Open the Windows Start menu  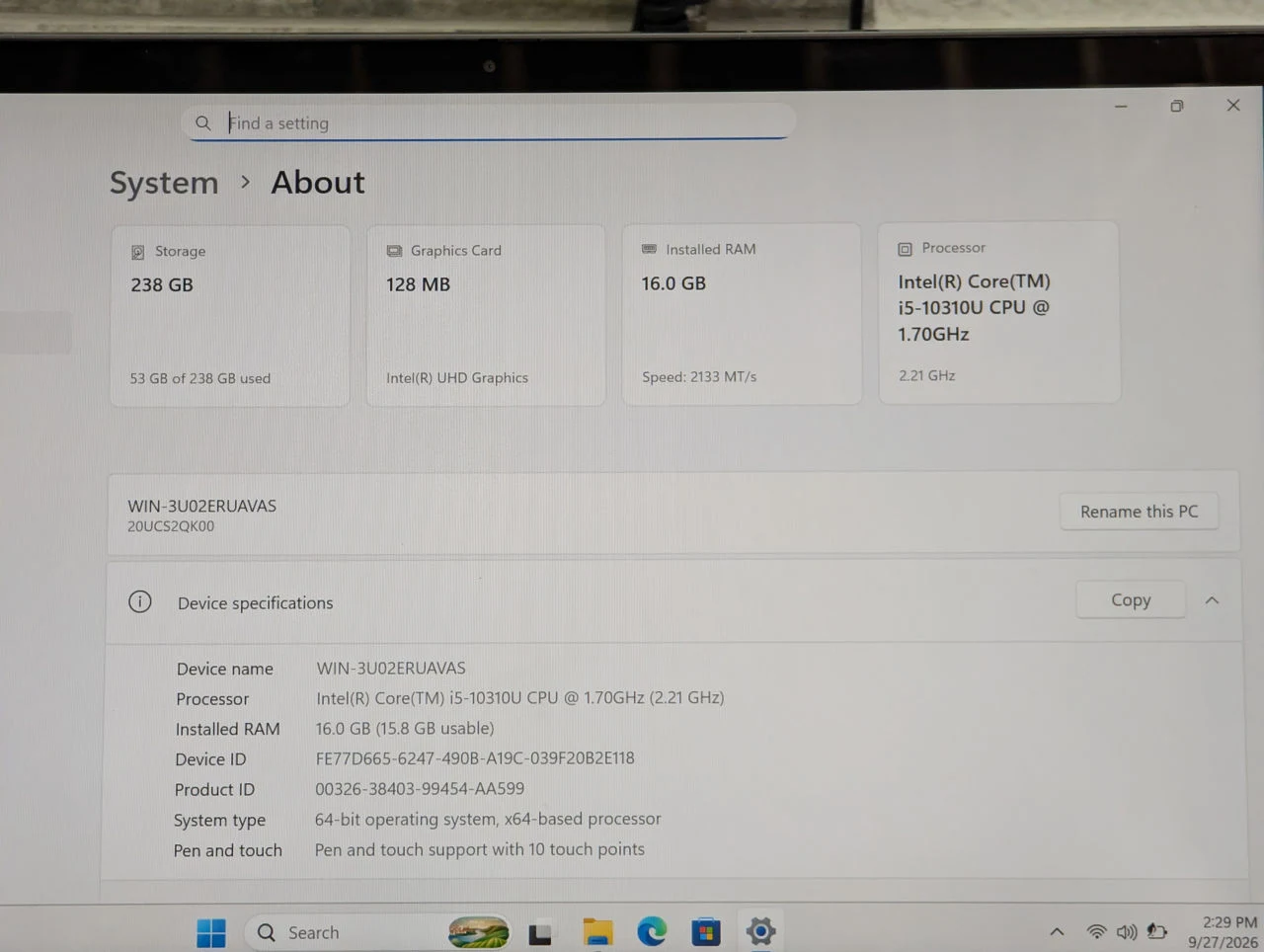pos(211,932)
